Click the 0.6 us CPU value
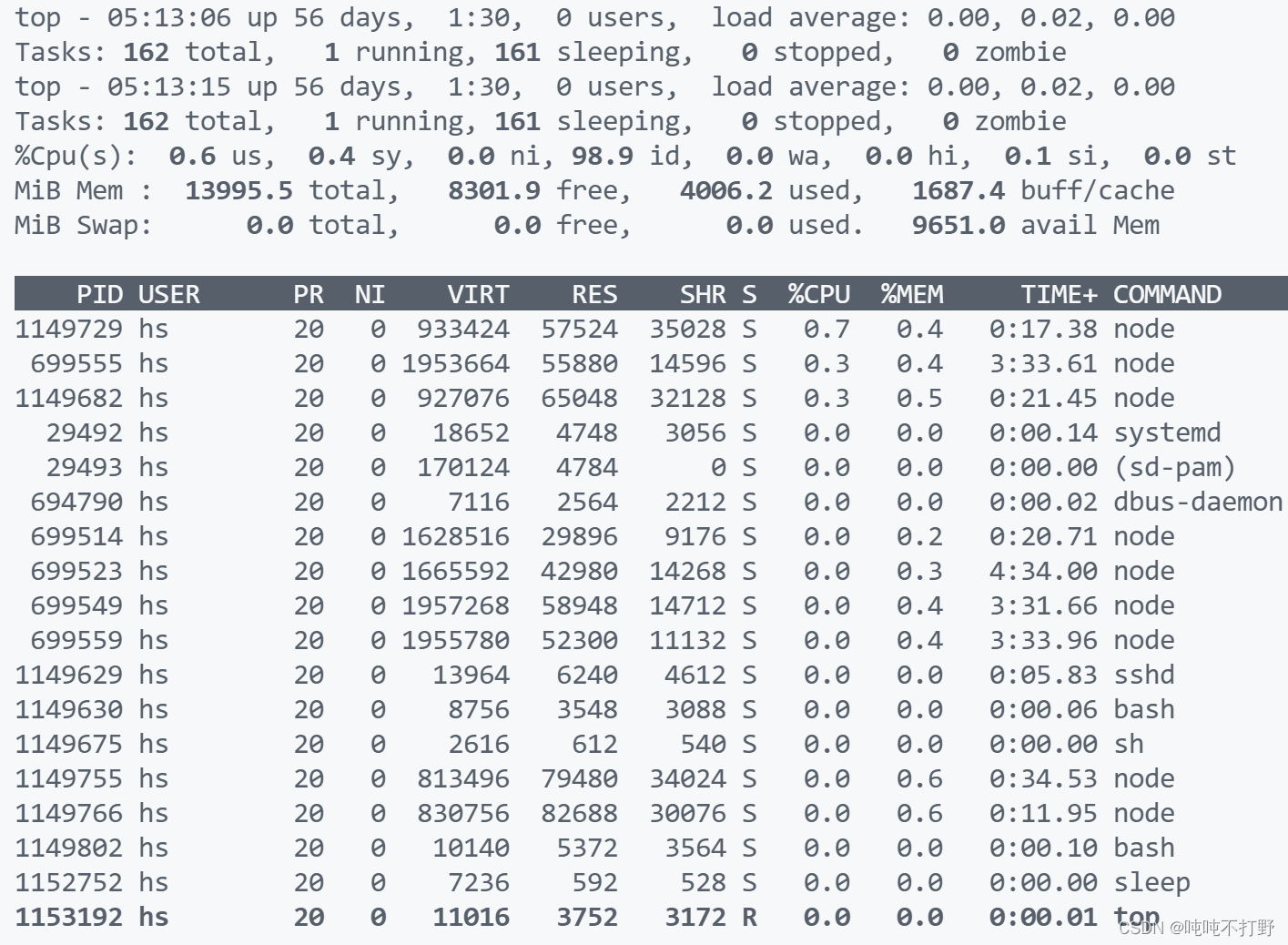Image resolution: width=1288 pixels, height=945 pixels. point(192,156)
